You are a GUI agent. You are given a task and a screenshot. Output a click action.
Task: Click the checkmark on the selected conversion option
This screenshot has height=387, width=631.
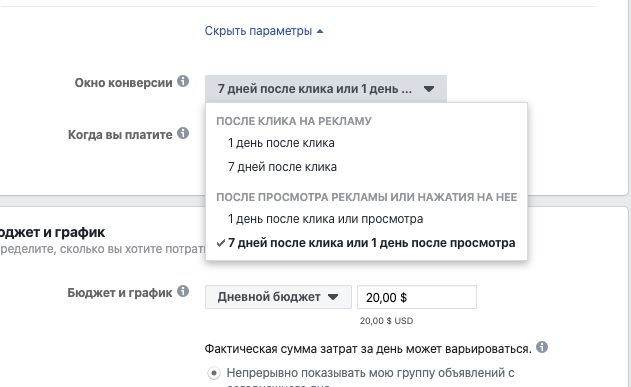221,243
